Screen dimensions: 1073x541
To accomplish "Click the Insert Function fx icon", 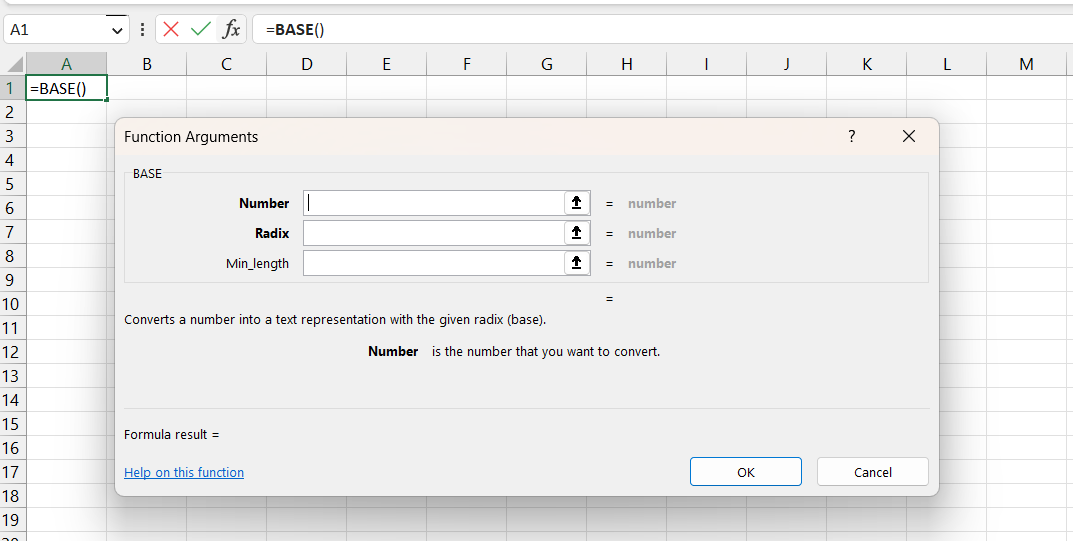I will tap(231, 29).
